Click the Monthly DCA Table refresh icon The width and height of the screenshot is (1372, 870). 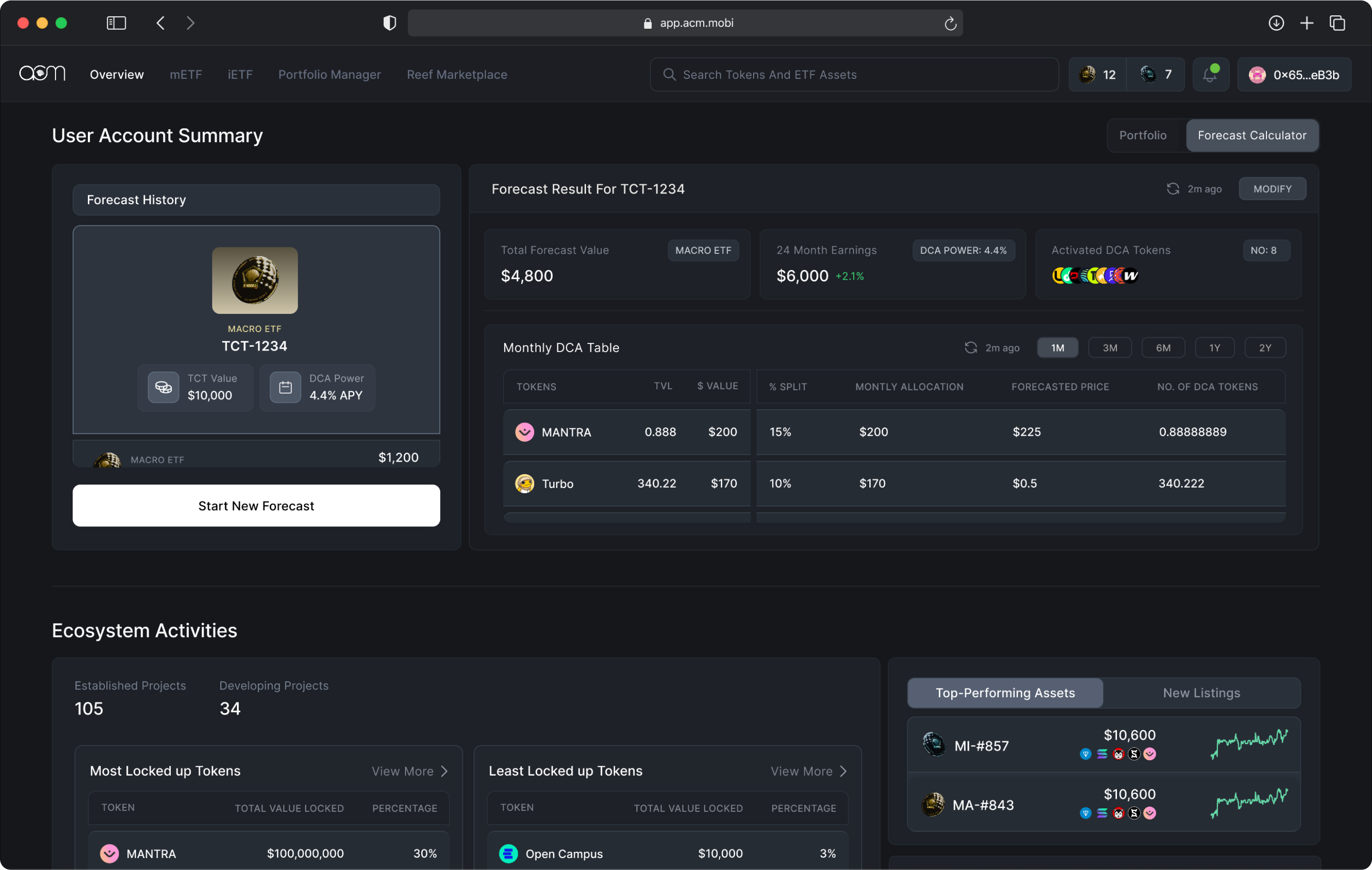point(970,348)
